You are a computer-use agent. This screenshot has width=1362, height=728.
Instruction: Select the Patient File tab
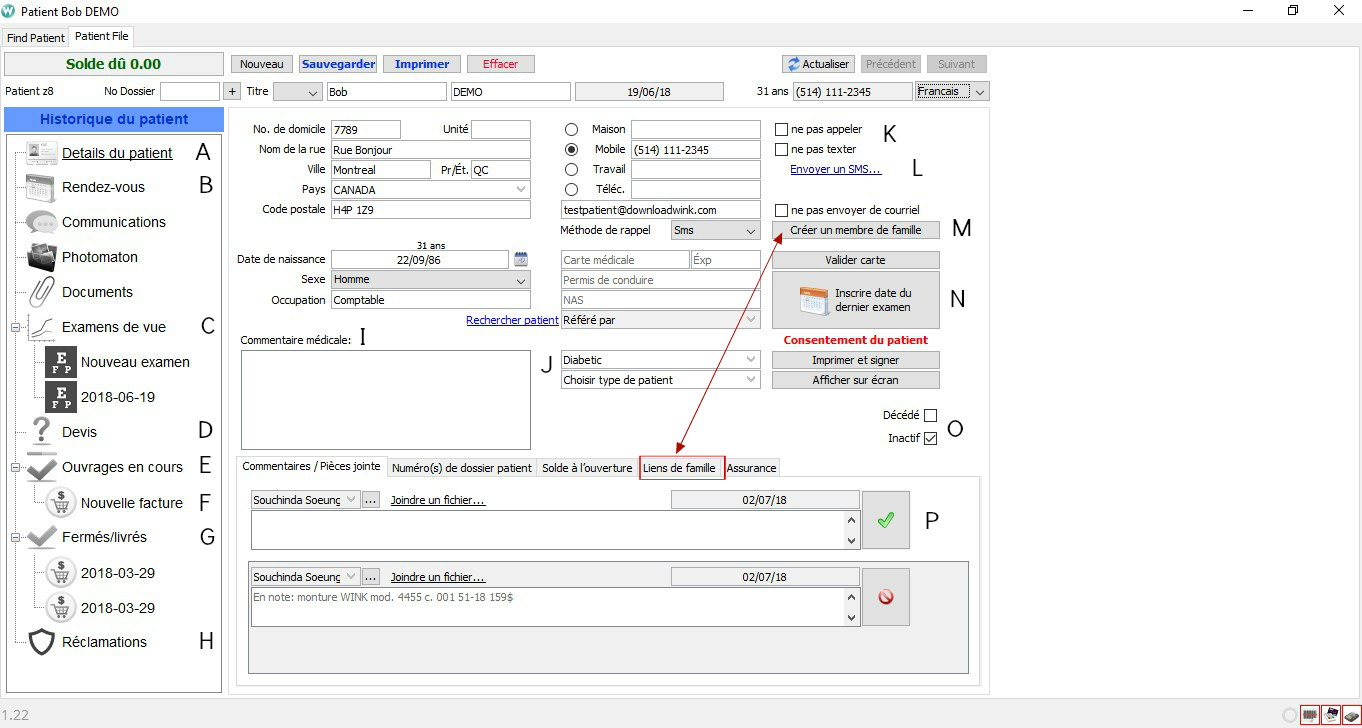(x=101, y=37)
